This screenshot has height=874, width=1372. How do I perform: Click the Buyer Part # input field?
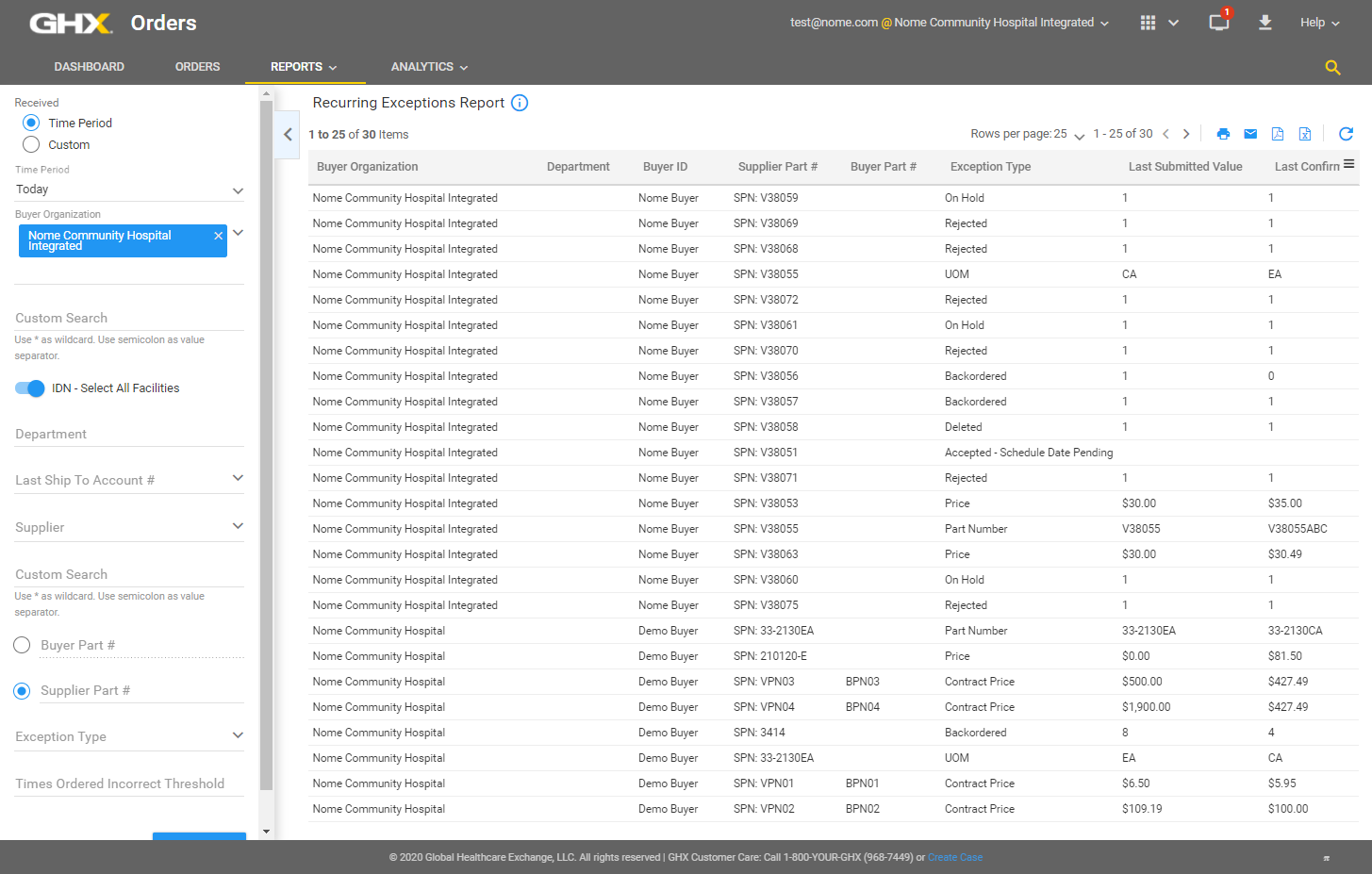[141, 645]
